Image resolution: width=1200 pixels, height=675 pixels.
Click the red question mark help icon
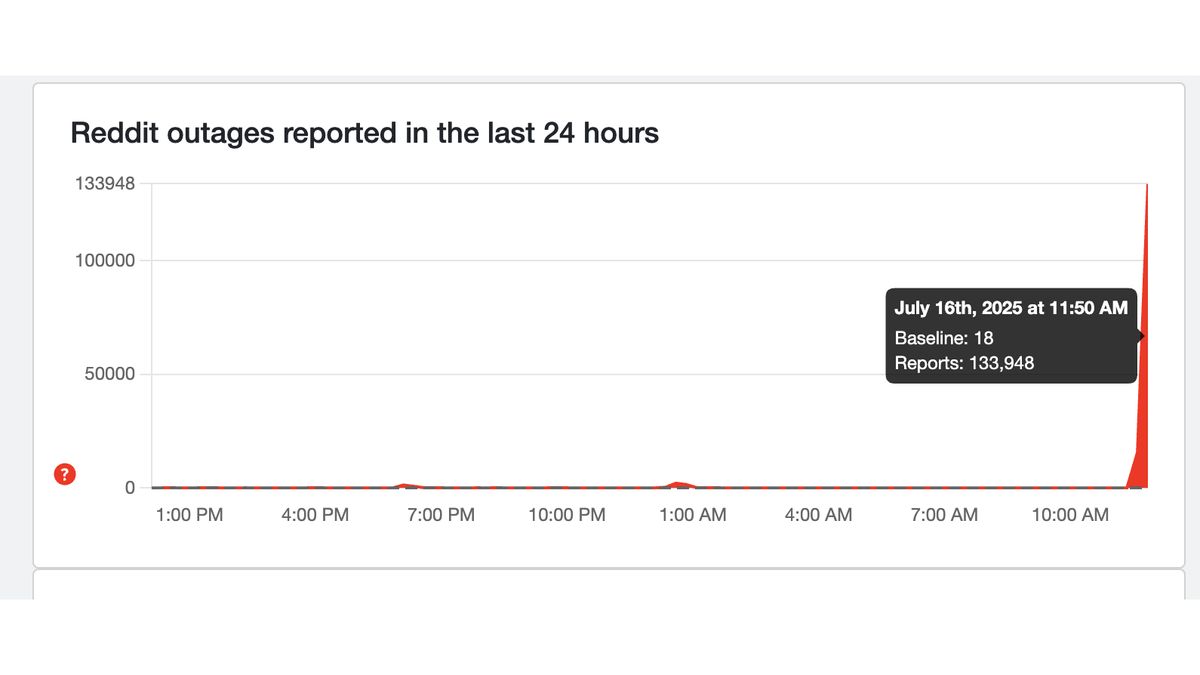point(64,474)
